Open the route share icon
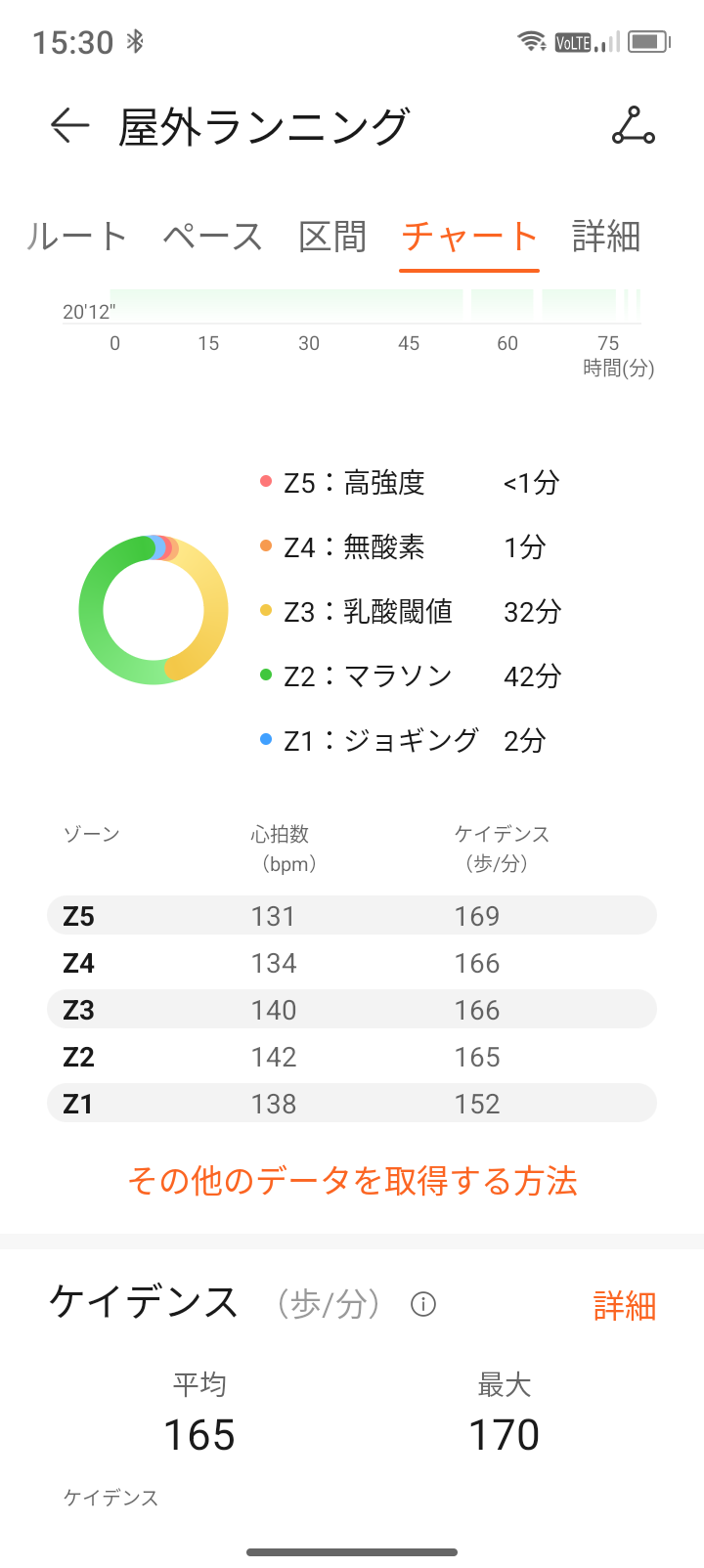 [634, 126]
